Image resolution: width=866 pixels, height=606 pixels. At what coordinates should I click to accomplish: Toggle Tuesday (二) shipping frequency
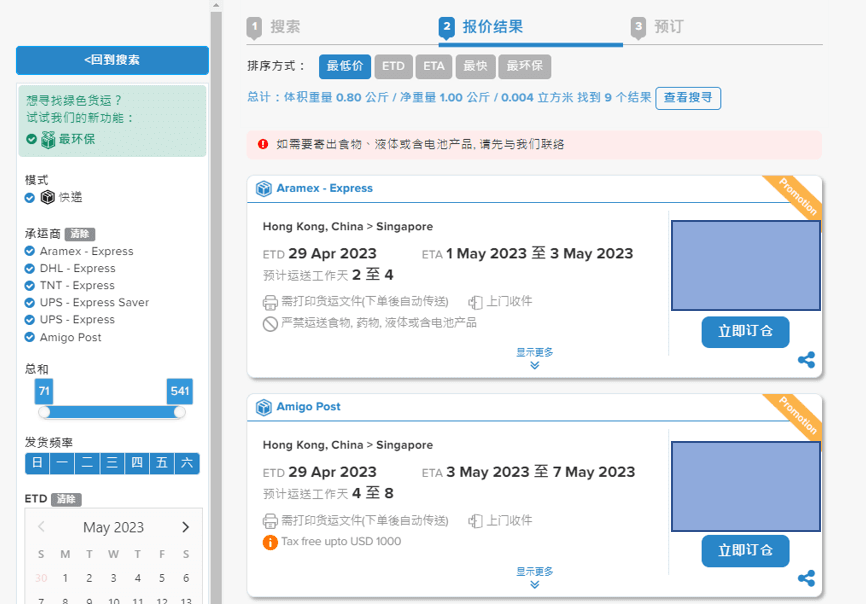coord(87,463)
